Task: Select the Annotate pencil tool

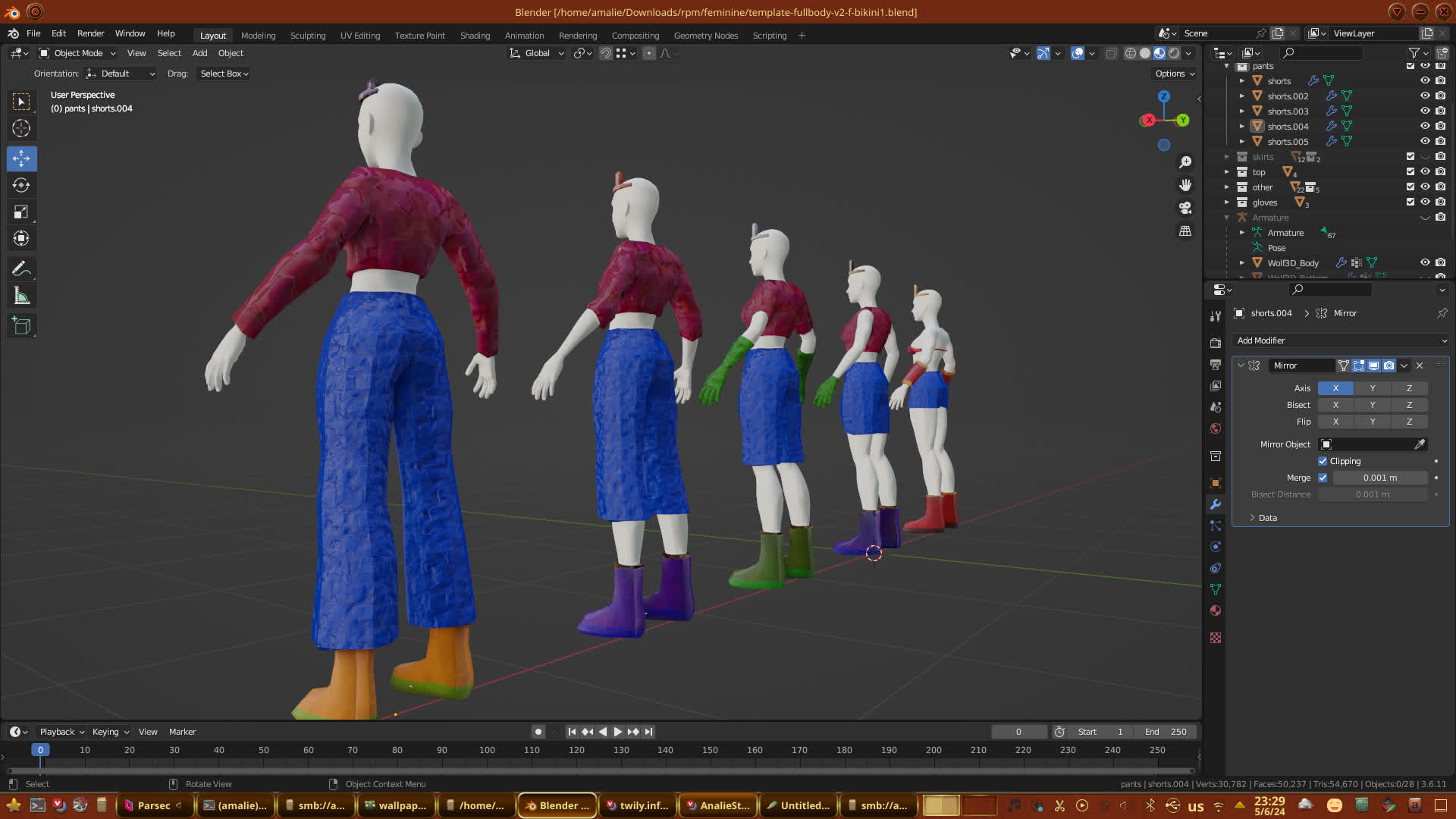Action: point(21,268)
